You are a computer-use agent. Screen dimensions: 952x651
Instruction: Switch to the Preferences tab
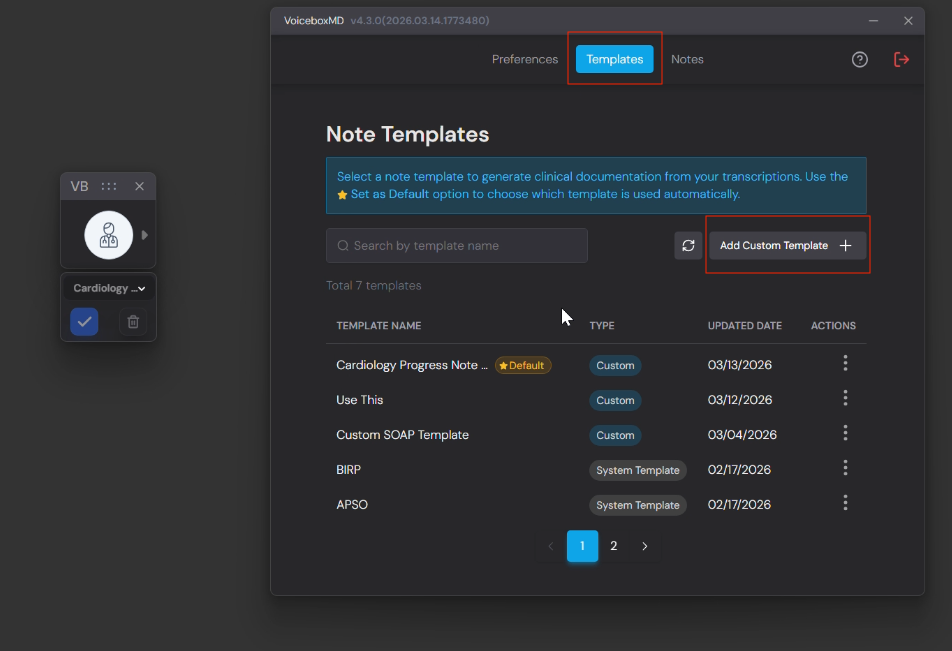524,60
